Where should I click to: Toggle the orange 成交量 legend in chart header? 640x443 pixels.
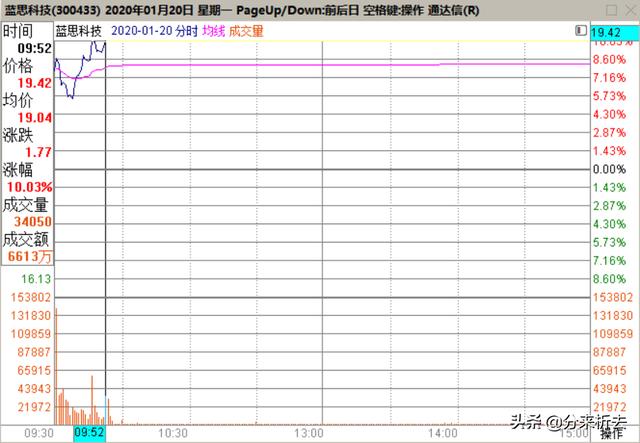246,32
